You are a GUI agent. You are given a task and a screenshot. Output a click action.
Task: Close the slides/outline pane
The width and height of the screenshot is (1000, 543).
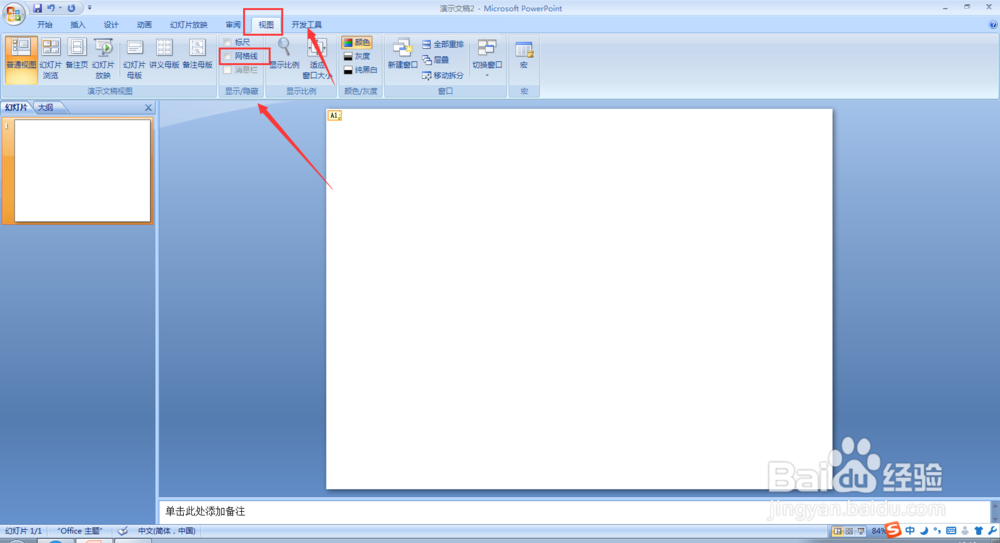pos(148,108)
